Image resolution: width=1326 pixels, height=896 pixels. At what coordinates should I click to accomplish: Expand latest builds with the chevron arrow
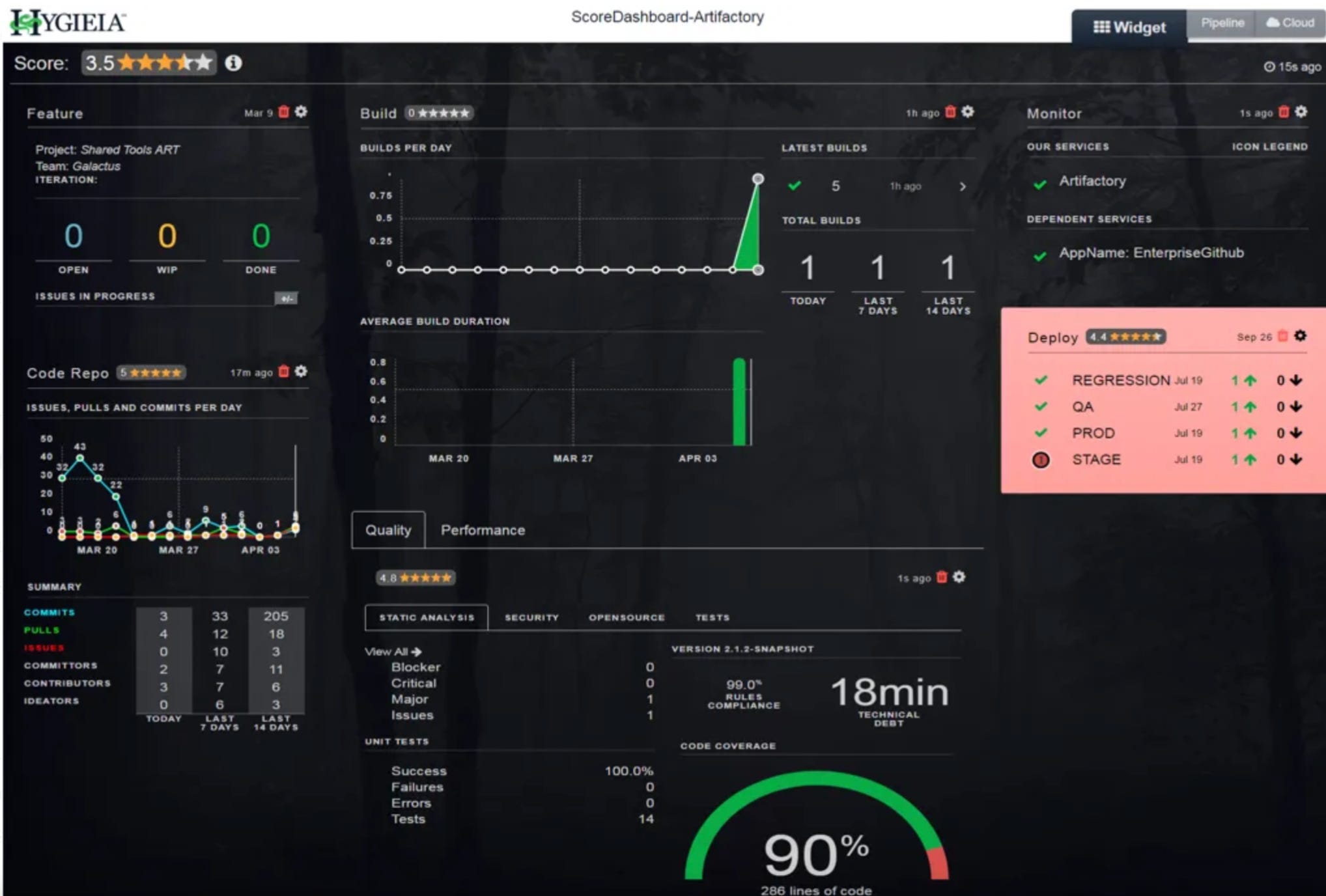pyautogui.click(x=964, y=186)
